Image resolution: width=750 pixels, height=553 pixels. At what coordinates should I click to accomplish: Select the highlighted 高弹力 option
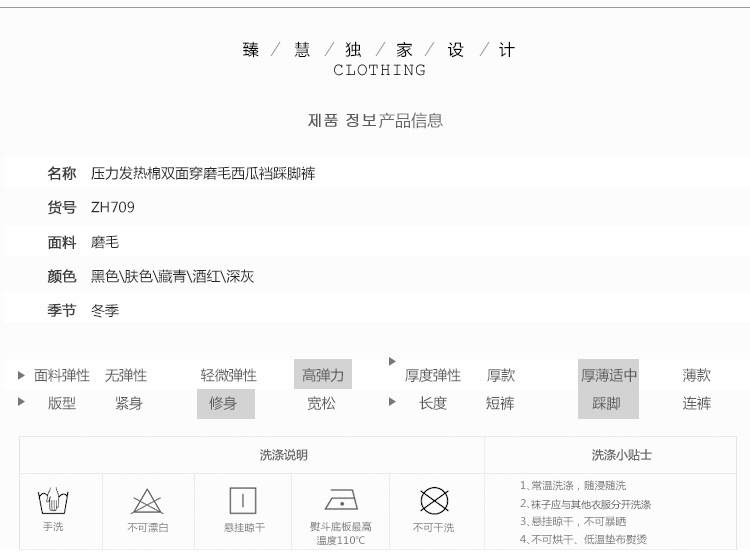[323, 375]
